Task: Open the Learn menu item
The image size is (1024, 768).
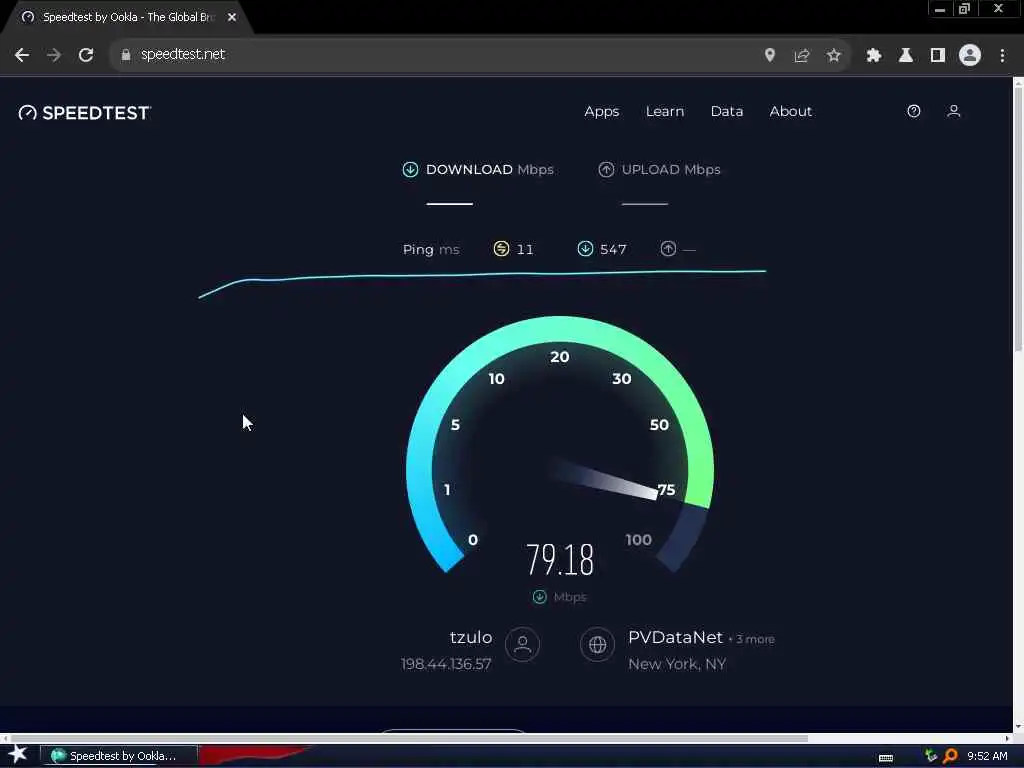Action: 665,112
